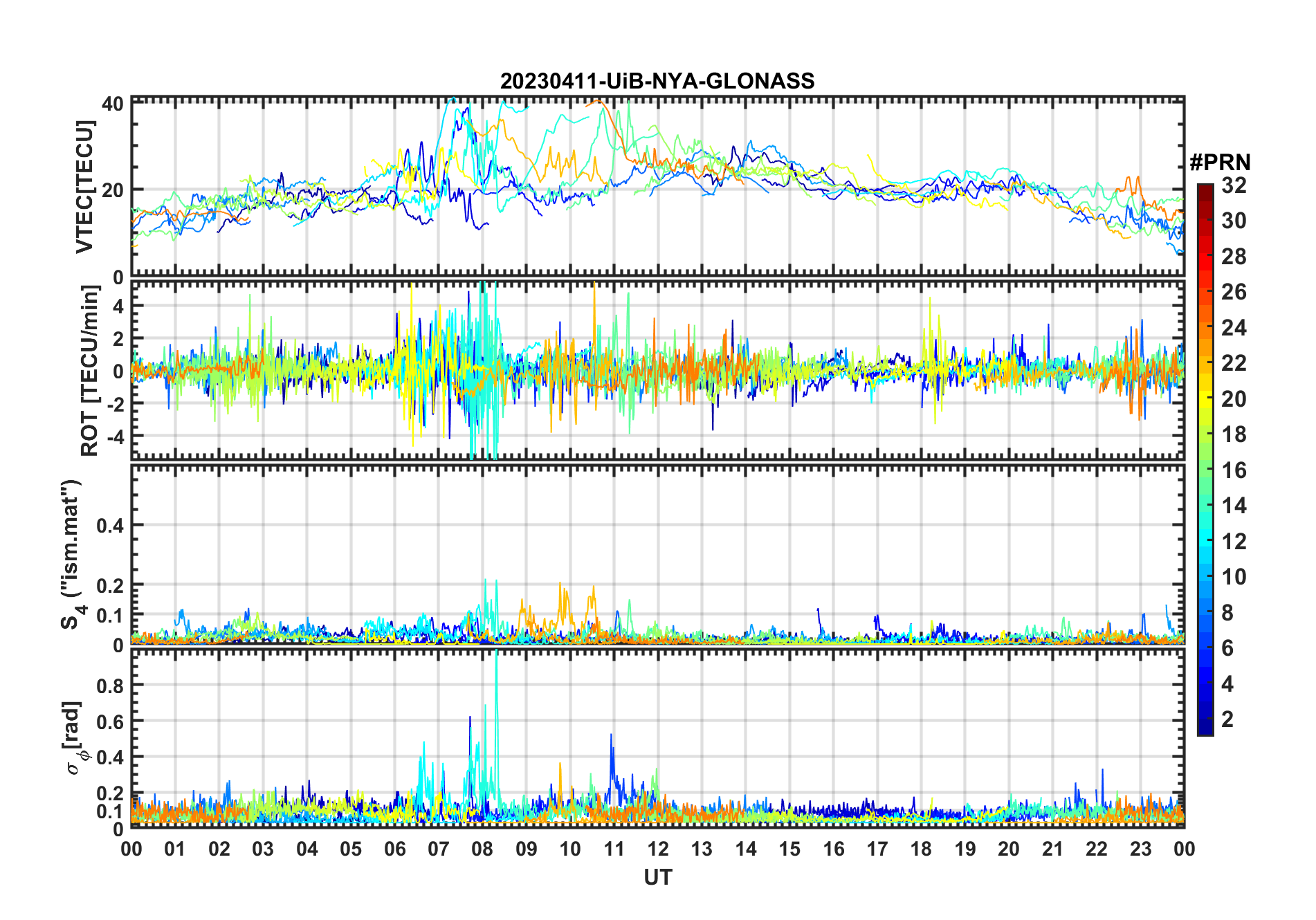1316x920 pixels.
Task: Click the plot title 20230411-UiB-NYA-GLONASS
Action: [x=657, y=81]
